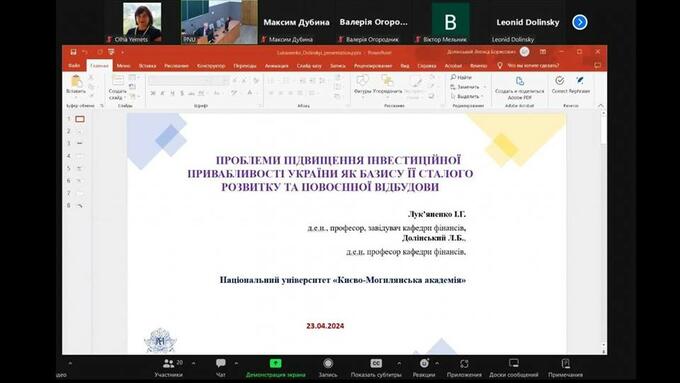
Task: Click the Undo arrow in quick access toolbar
Action: (85, 52)
